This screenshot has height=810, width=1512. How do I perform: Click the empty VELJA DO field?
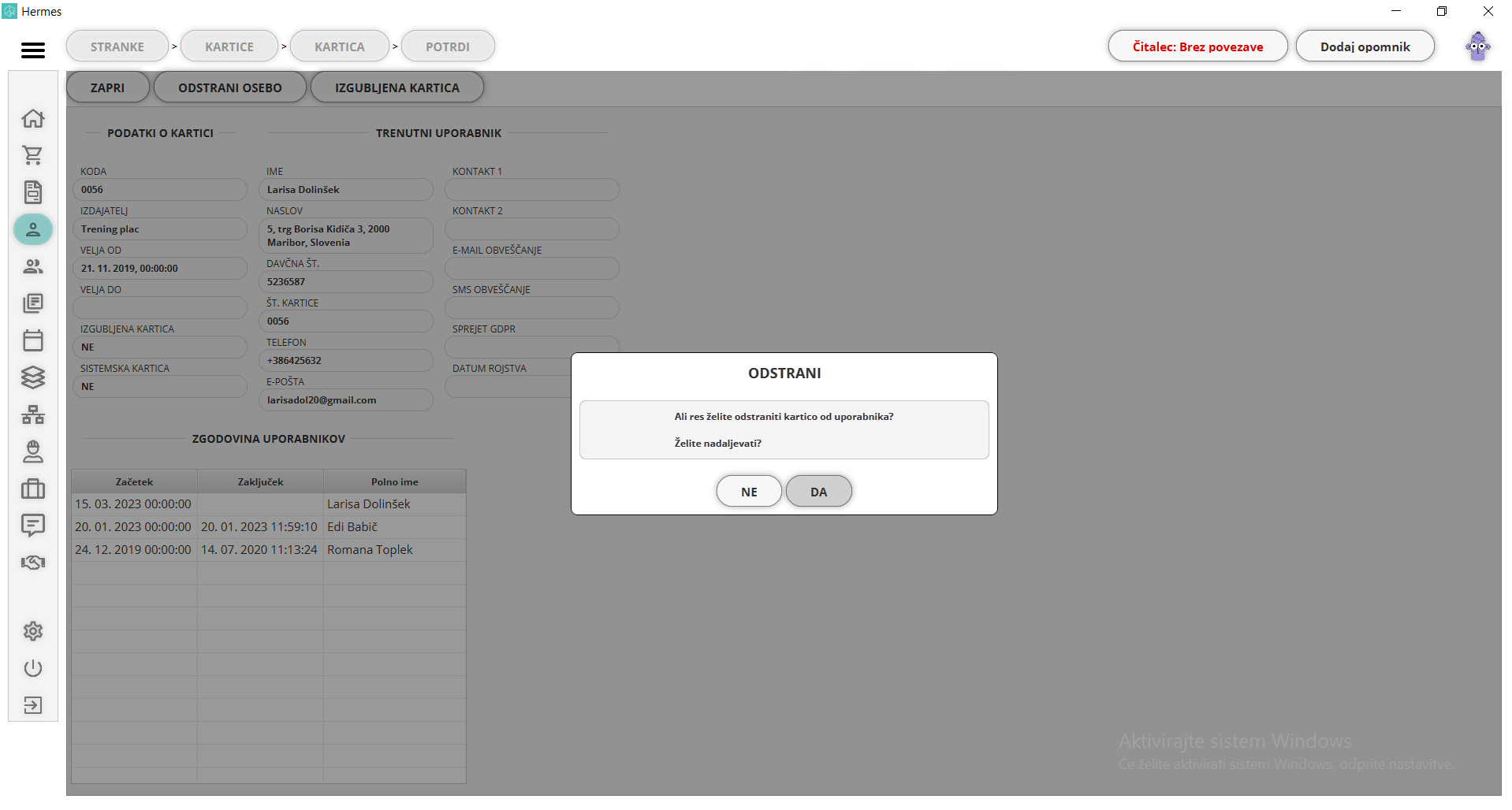pyautogui.click(x=160, y=308)
